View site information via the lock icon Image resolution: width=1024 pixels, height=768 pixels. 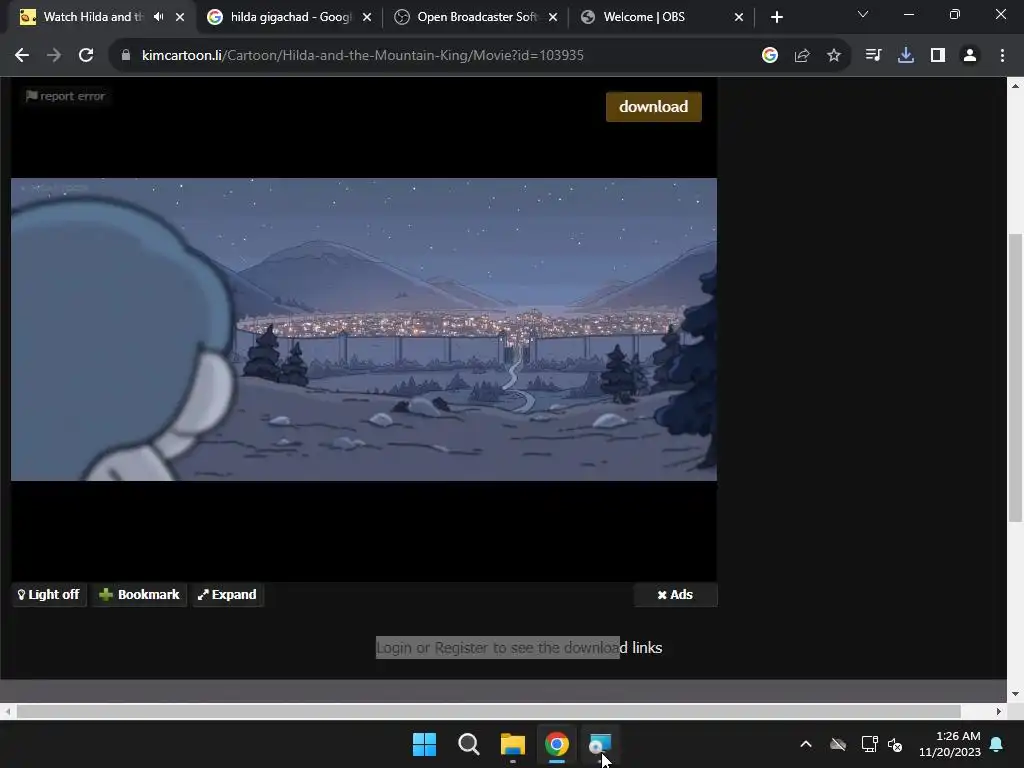tap(126, 56)
